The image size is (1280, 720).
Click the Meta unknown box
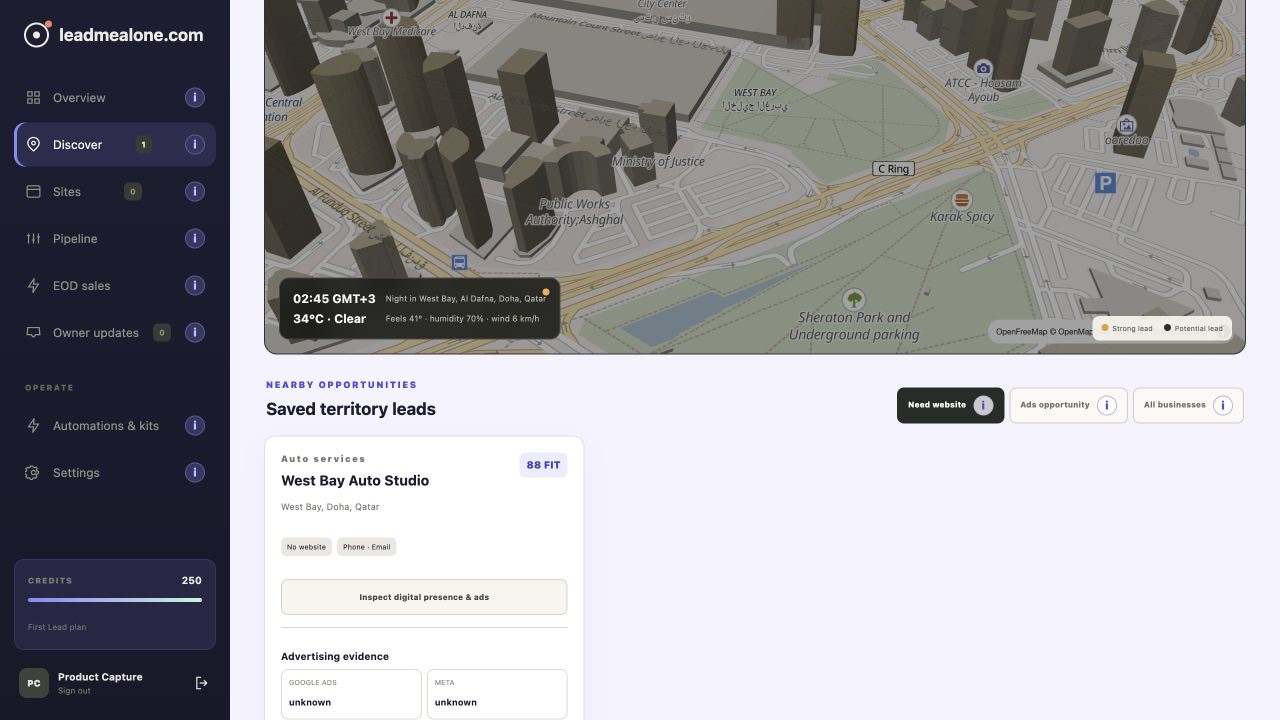pos(497,694)
